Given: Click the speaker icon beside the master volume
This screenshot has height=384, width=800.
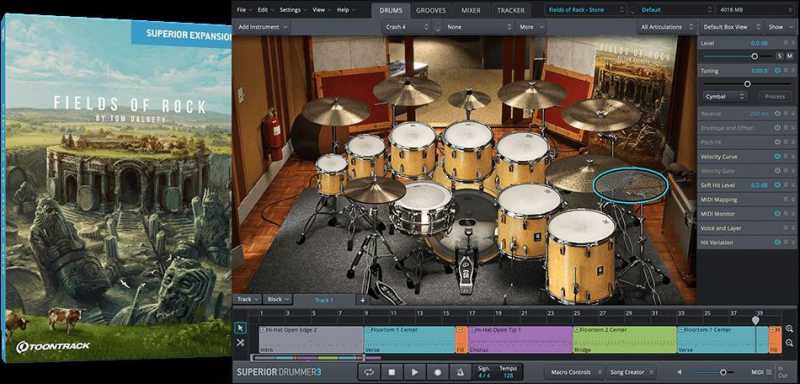Looking at the screenshot, I should click(680, 372).
